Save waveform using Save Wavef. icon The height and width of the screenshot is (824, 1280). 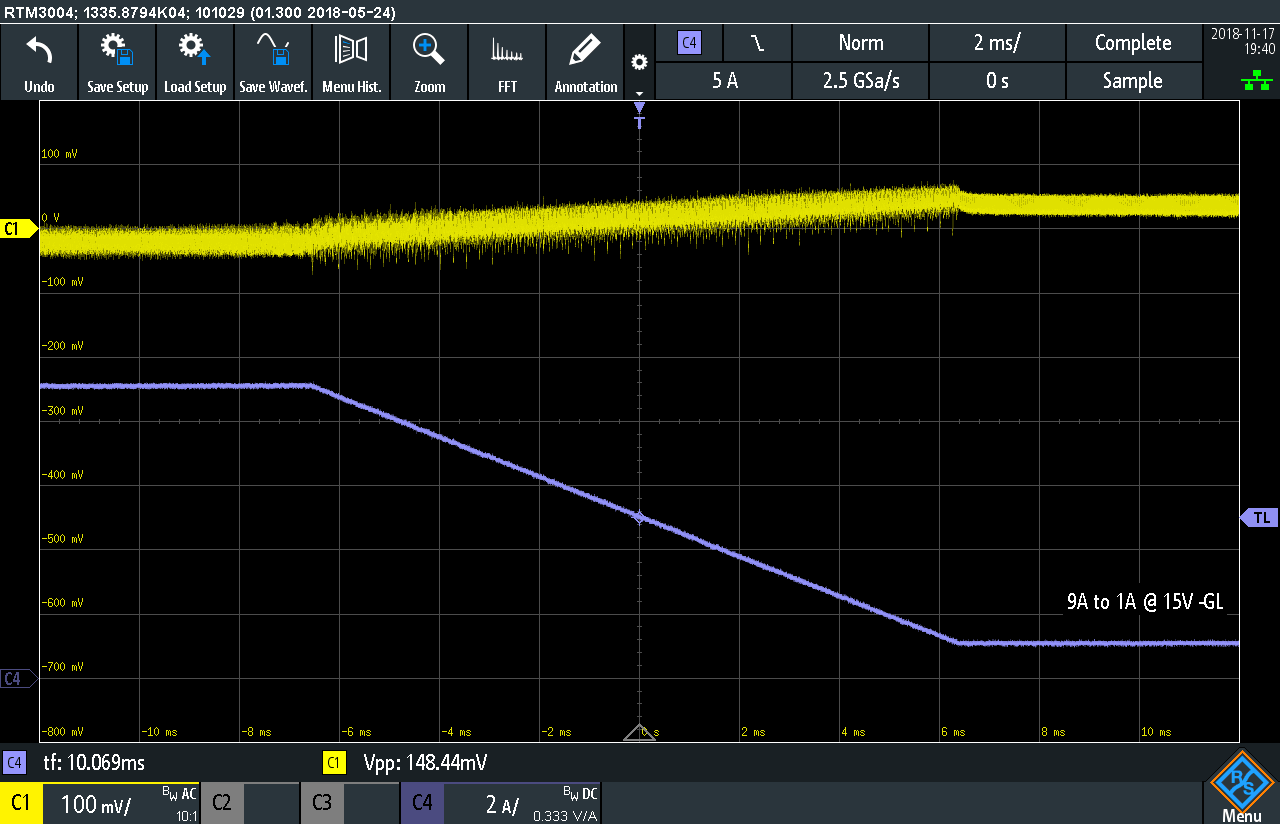coord(273,62)
